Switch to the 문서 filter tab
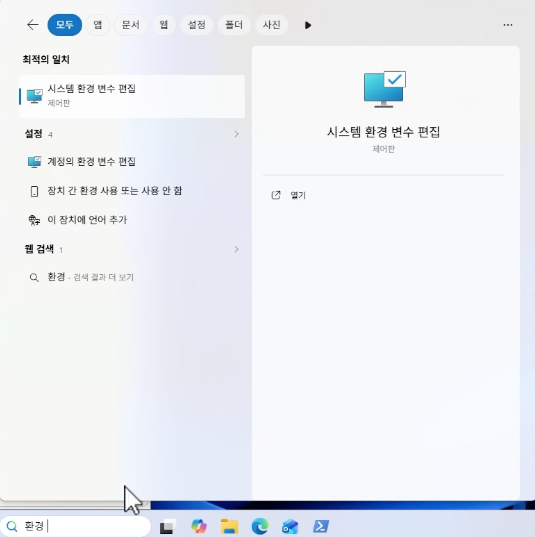Screen dimensions: 535x537 coord(130,25)
